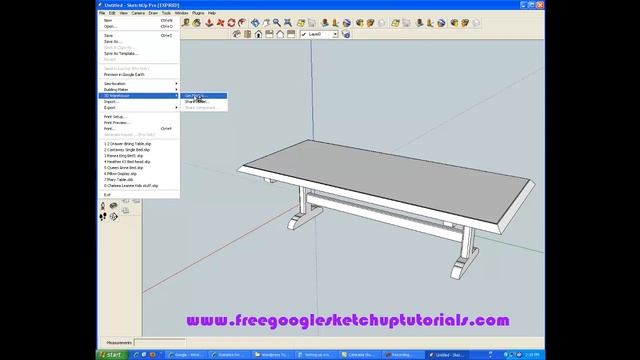Choose Import... from the File menu
This screenshot has height=360, width=640.
click(139, 101)
